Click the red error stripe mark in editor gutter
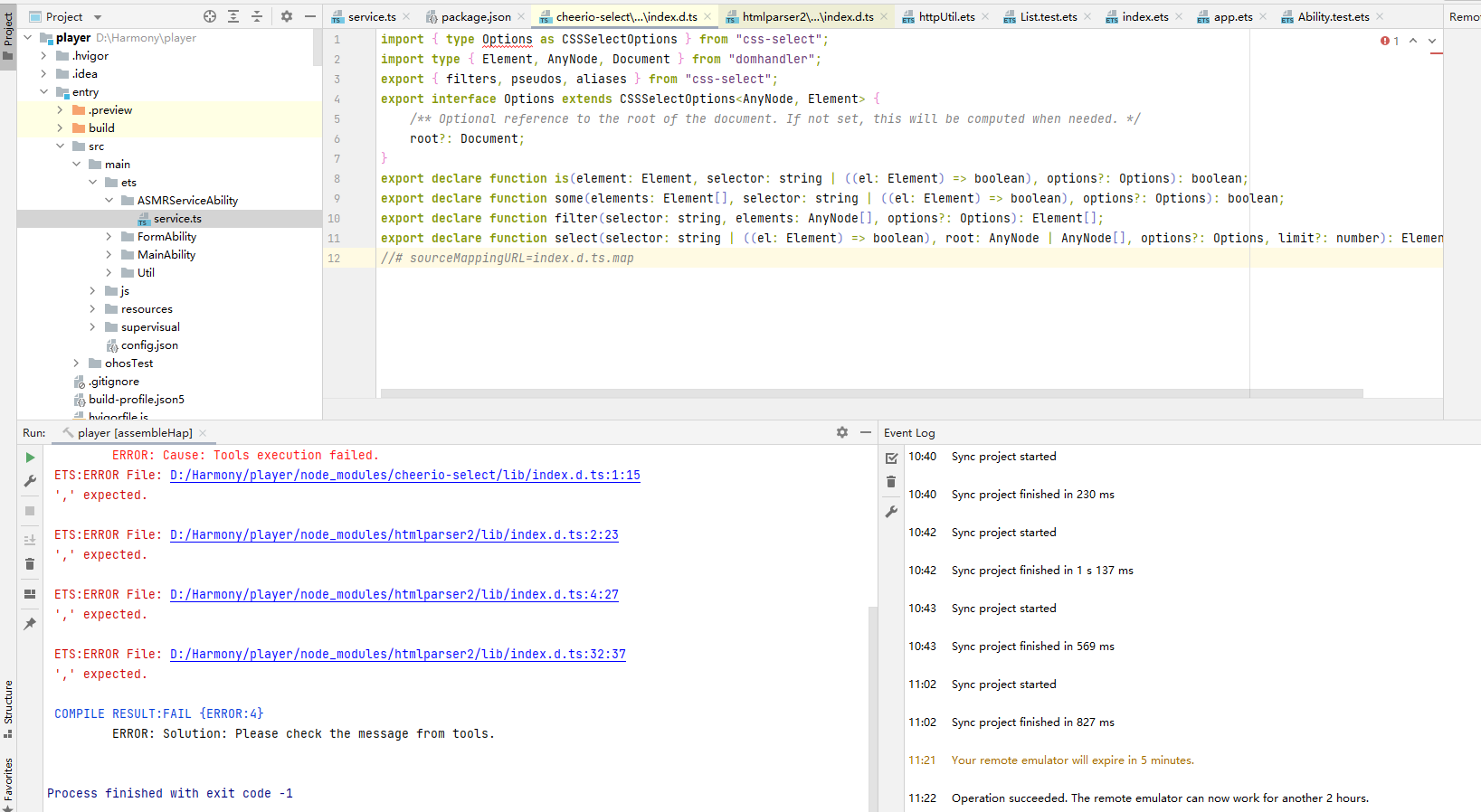Screen dimensions: 1481x812 click(1437, 53)
